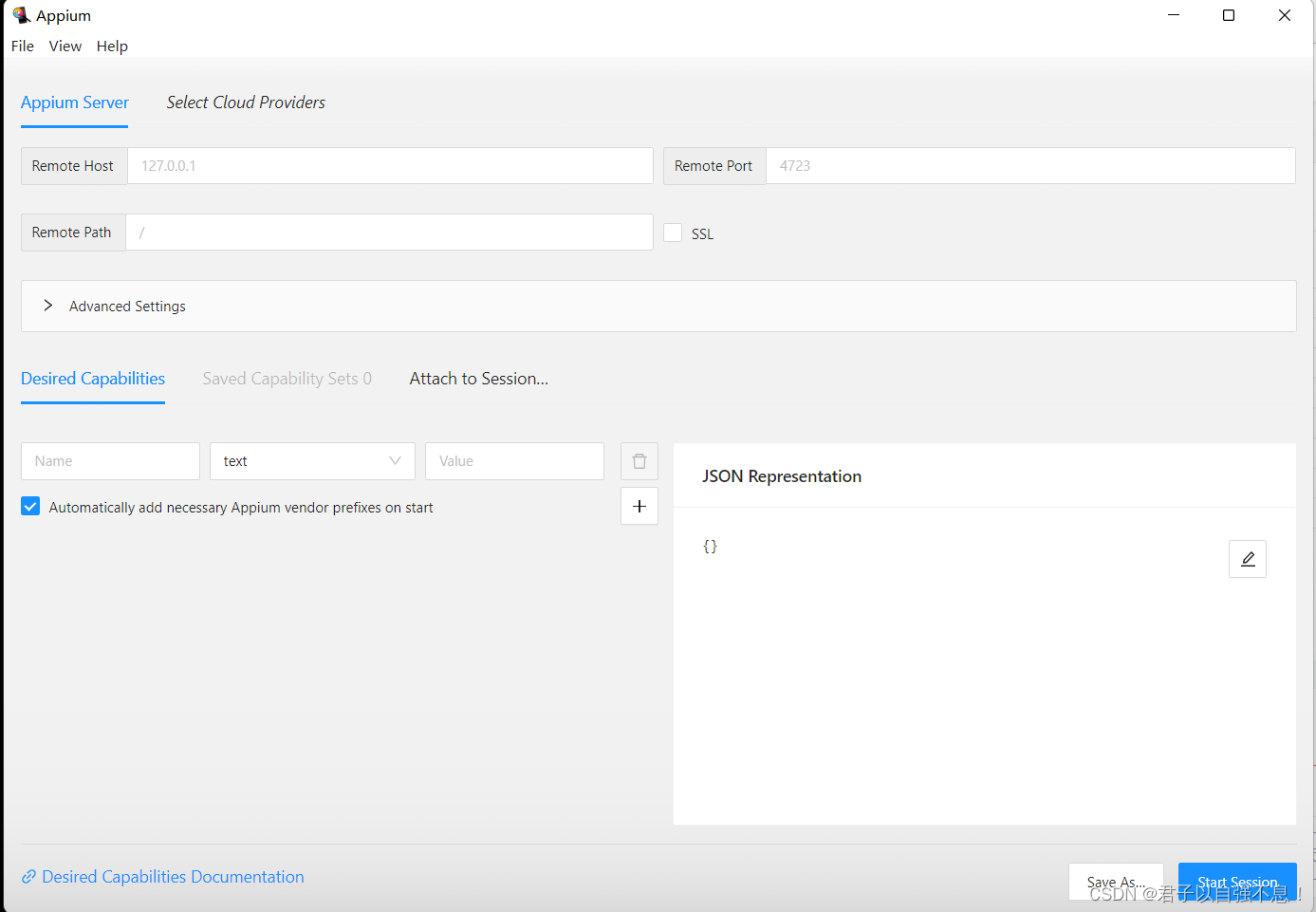
Task: Open the File menu
Action: tap(23, 46)
